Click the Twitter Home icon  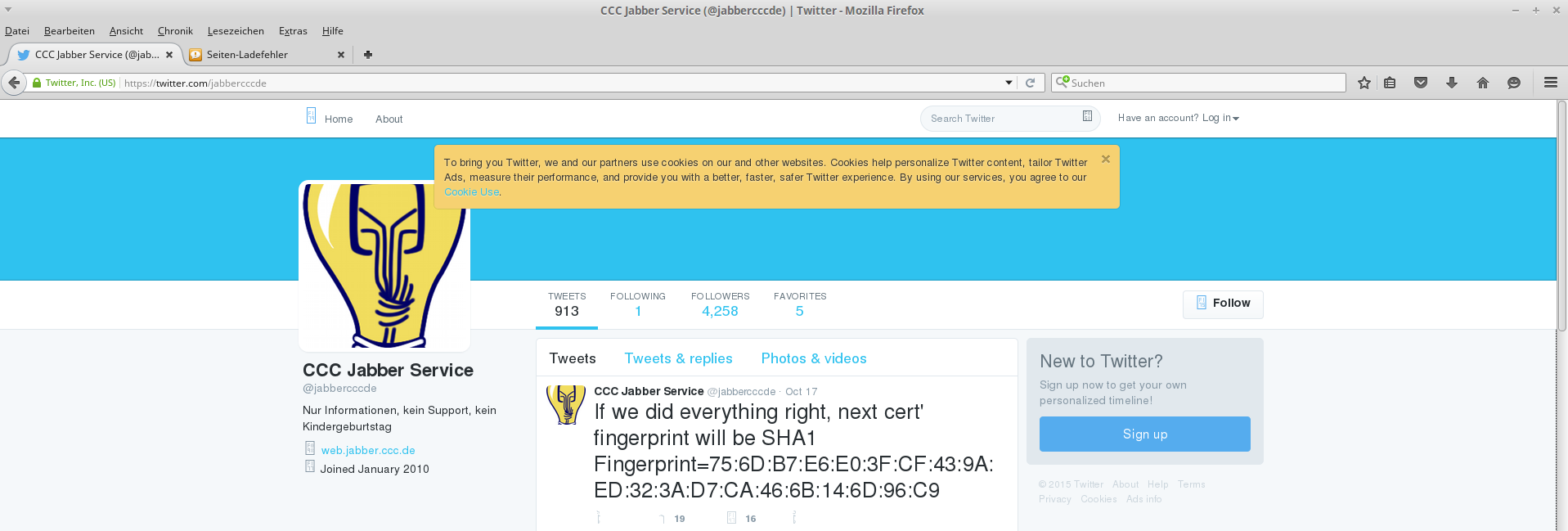point(311,116)
